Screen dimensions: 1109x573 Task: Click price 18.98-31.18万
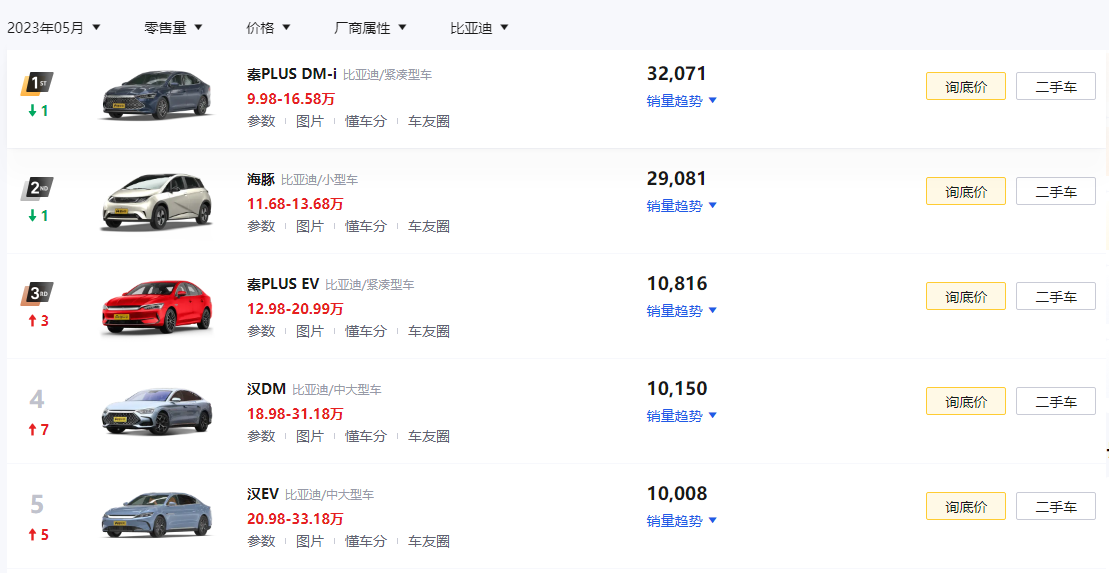tap(295, 413)
